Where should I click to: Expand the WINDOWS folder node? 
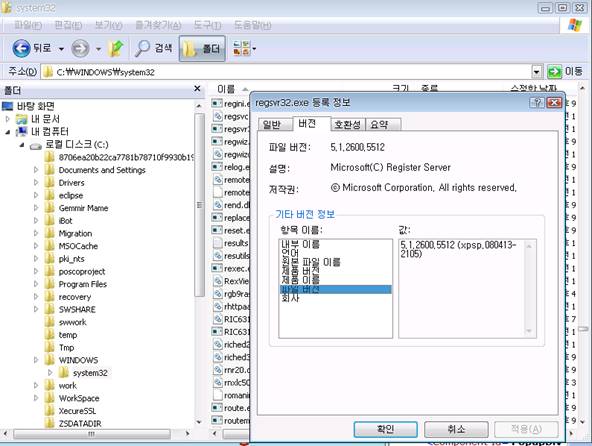tap(36, 360)
